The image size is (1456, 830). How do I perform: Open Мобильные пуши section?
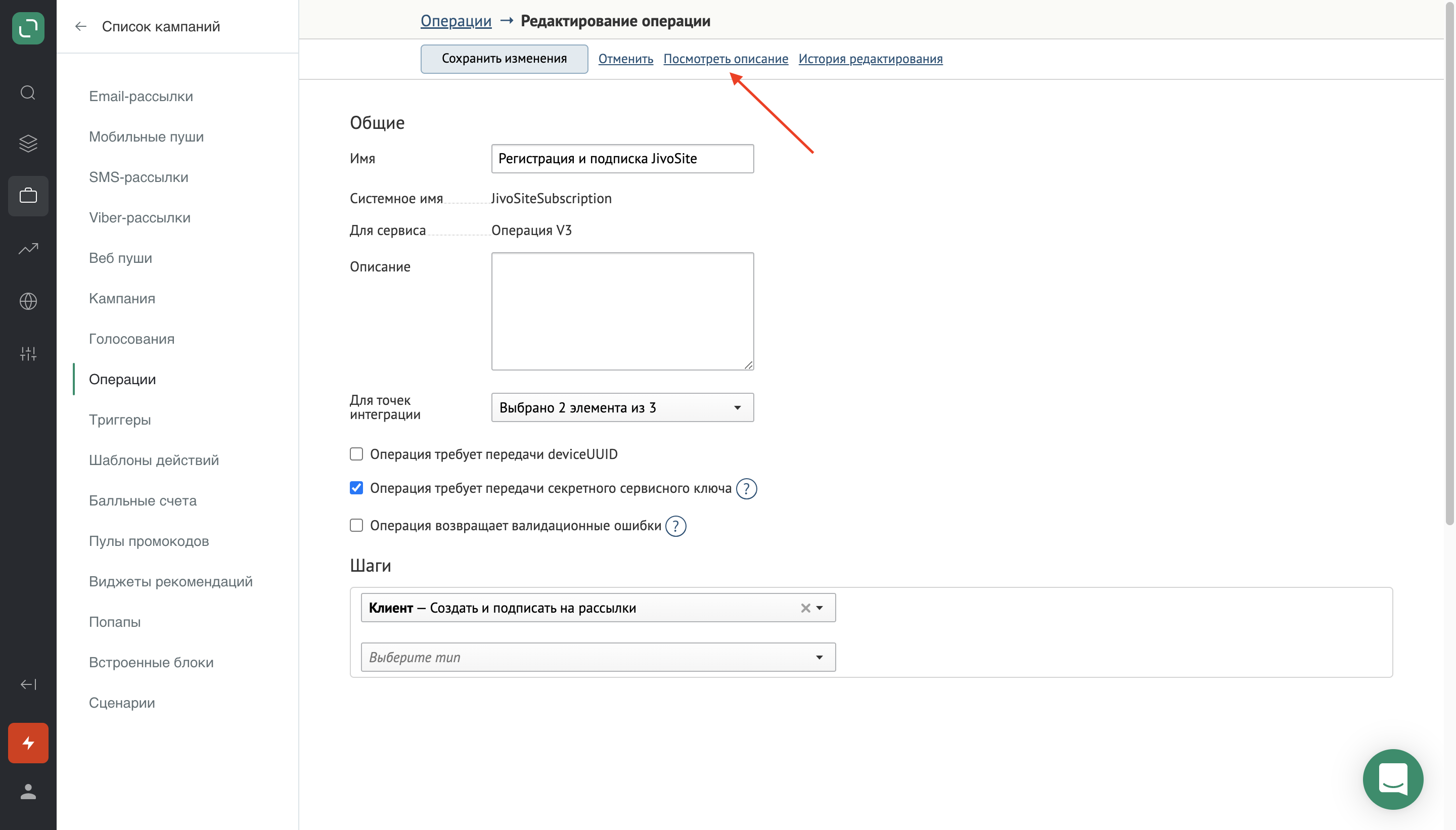pos(146,137)
